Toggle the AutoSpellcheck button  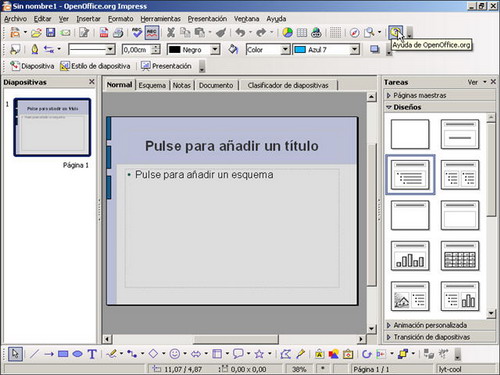click(152, 32)
